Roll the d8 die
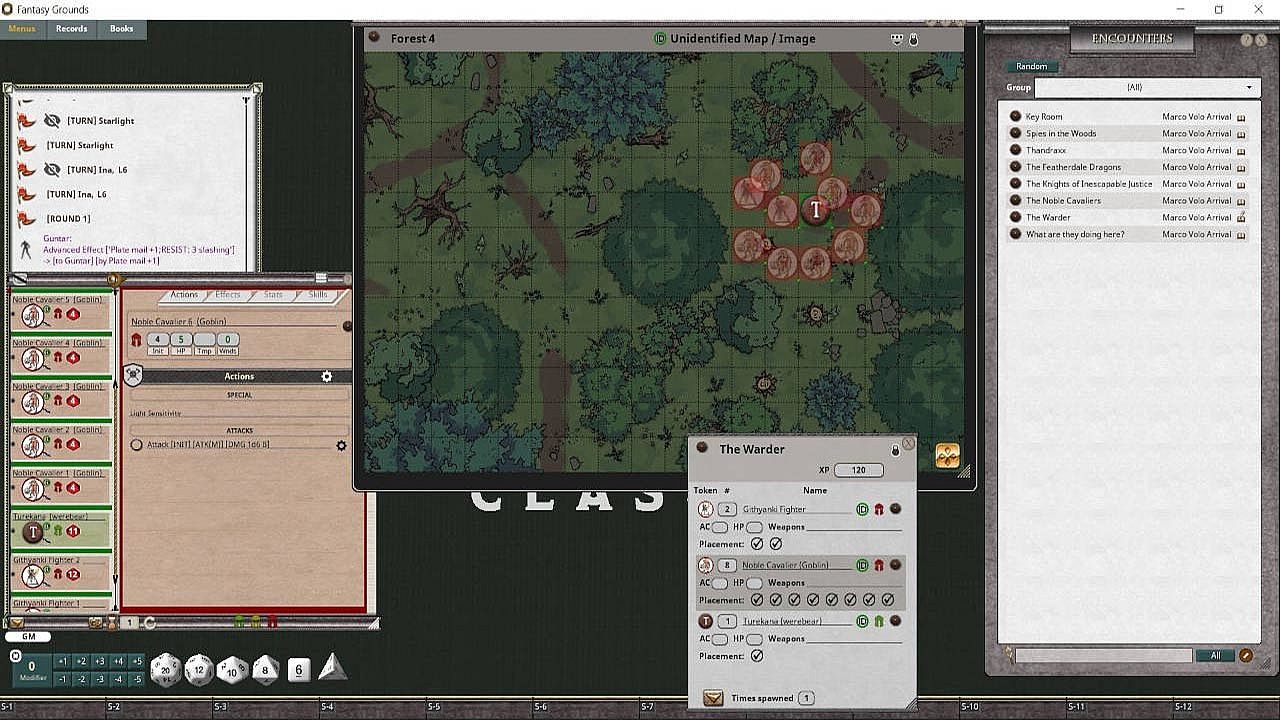1280x720 pixels. point(265,670)
